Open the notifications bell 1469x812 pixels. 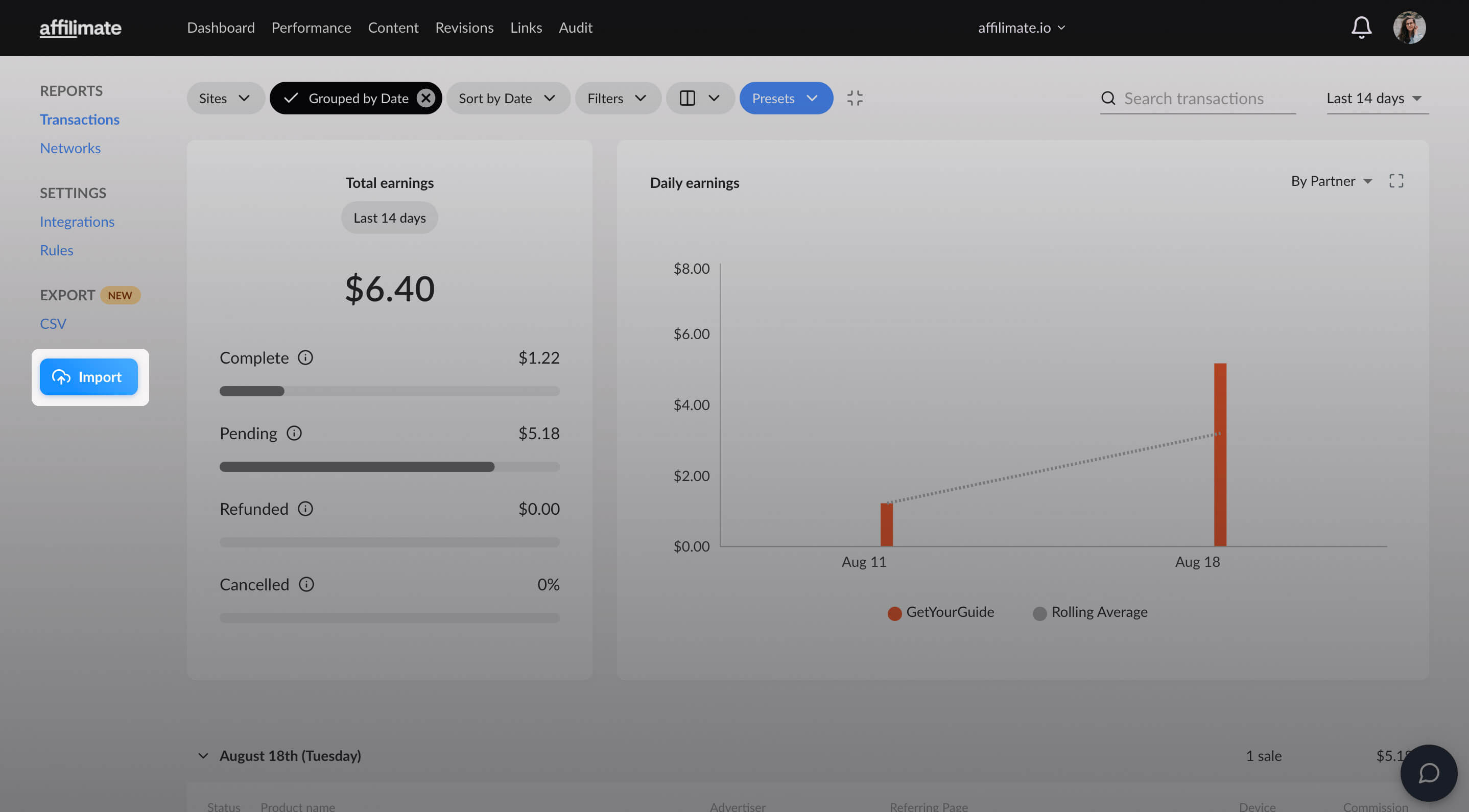pyautogui.click(x=1361, y=28)
